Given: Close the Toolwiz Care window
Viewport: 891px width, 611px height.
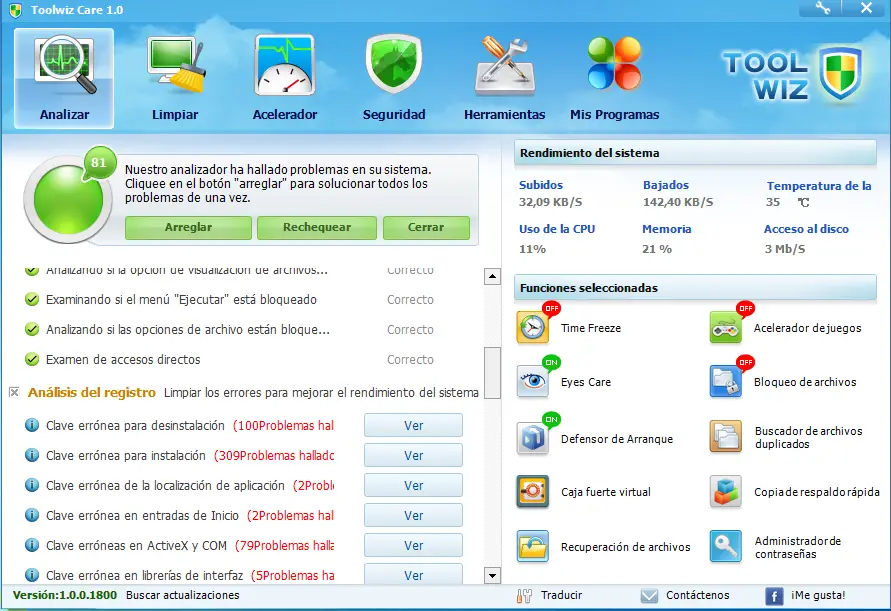Looking at the screenshot, I should click(x=866, y=8).
